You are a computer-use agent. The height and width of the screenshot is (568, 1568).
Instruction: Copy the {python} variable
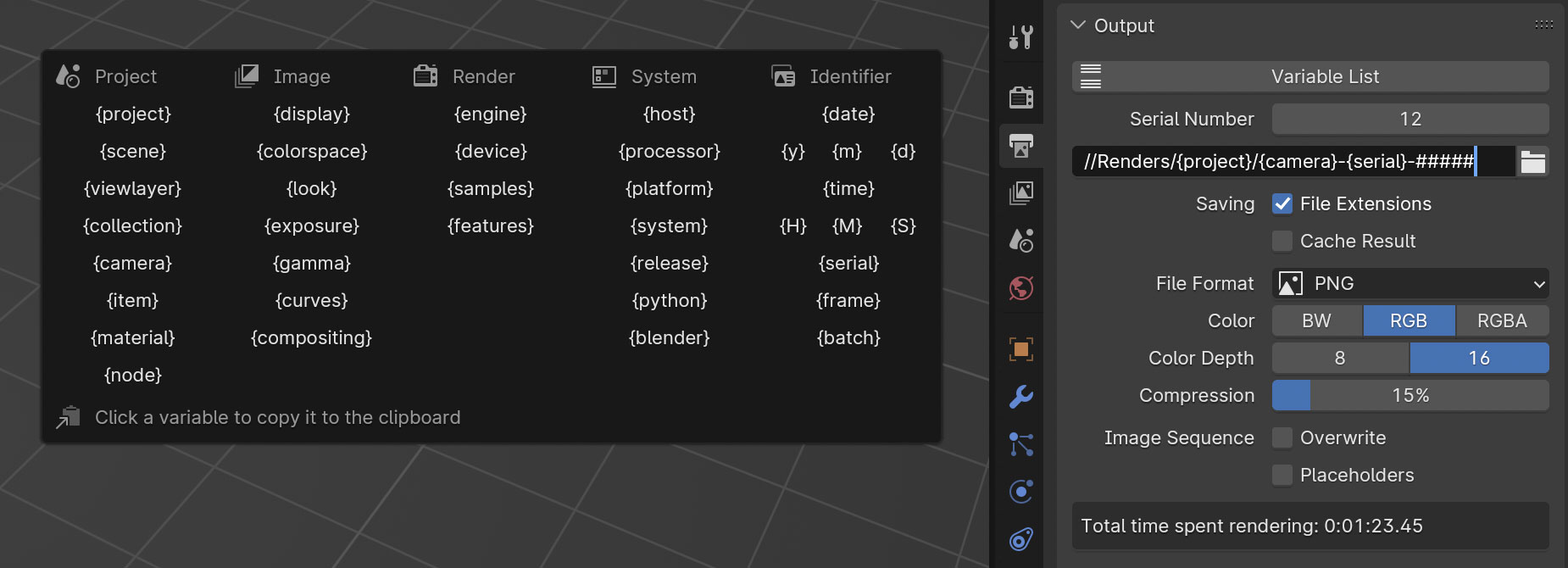pyautogui.click(x=670, y=300)
